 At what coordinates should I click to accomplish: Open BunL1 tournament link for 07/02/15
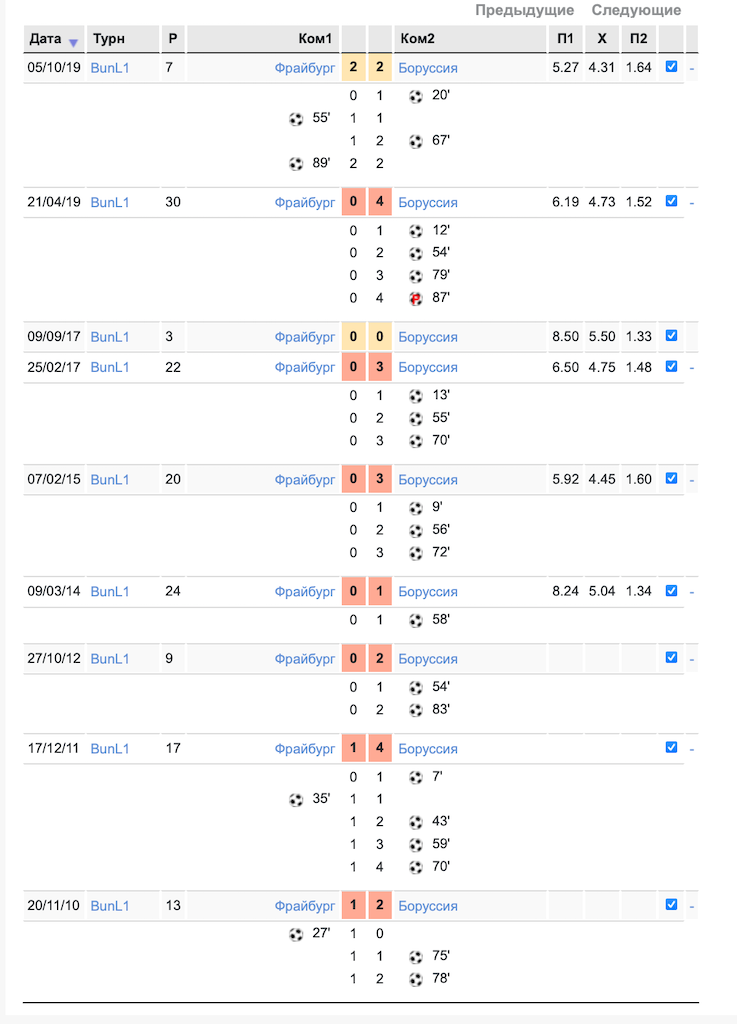pos(110,479)
